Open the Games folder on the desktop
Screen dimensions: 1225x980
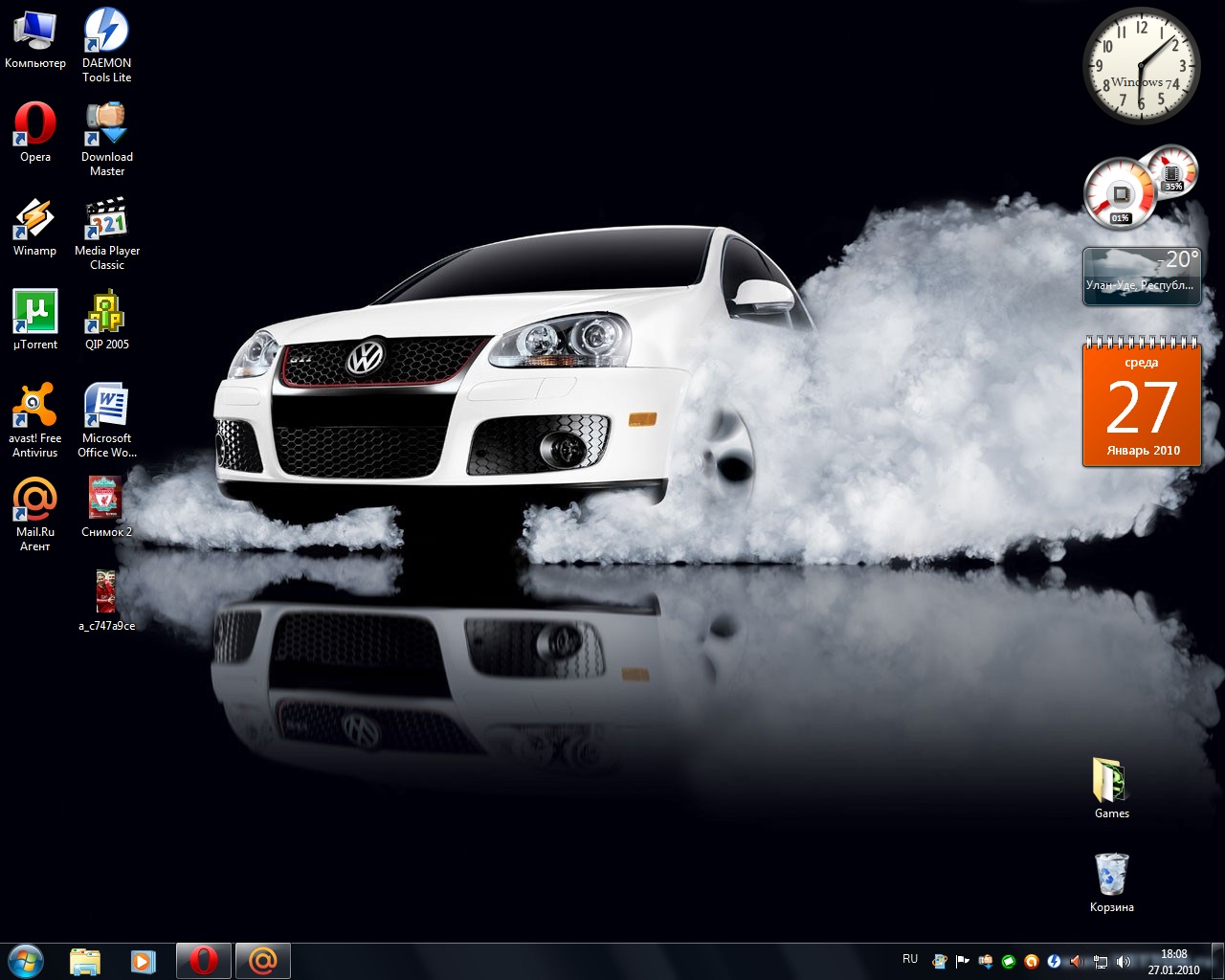(1111, 782)
